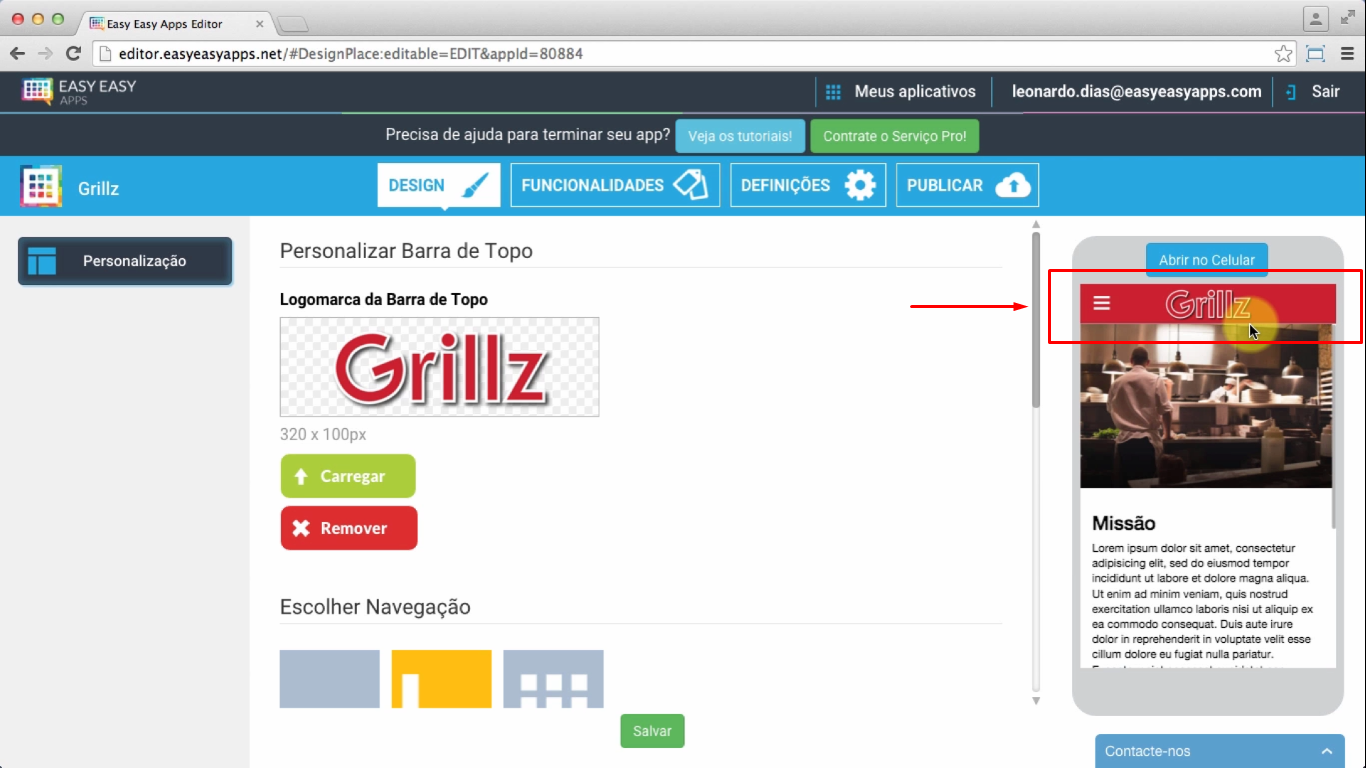Select the Personalização sidebar icon
This screenshot has height=768, width=1366.
[41, 261]
